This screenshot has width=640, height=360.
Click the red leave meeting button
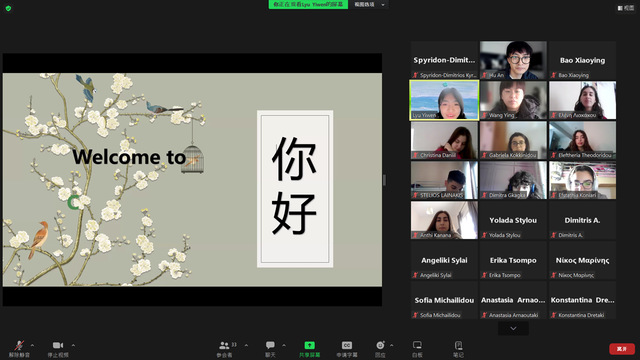pos(622,349)
